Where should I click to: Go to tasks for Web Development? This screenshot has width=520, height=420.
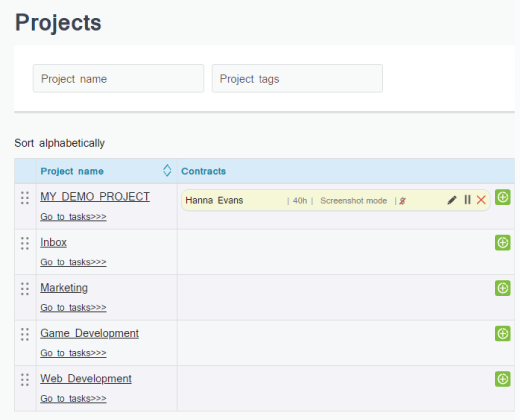point(73,398)
